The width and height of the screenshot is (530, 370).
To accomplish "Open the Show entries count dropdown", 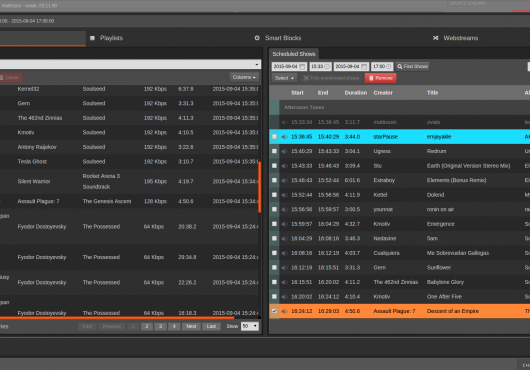I will 250,326.
